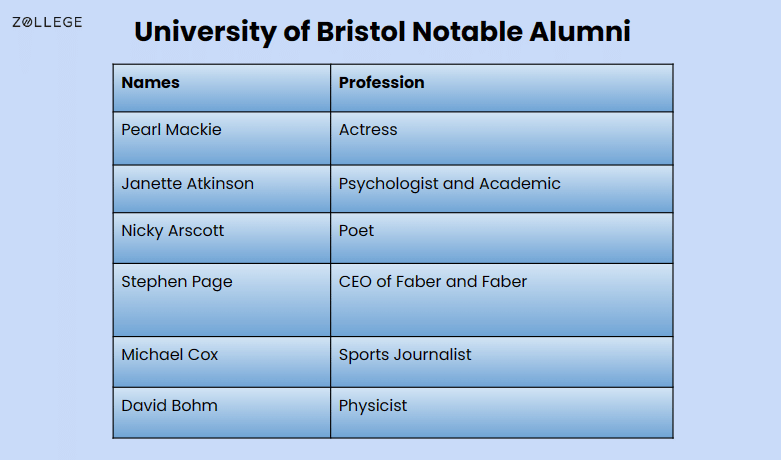781x460 pixels.
Task: Click the word Alumni in the heading
Action: point(580,32)
